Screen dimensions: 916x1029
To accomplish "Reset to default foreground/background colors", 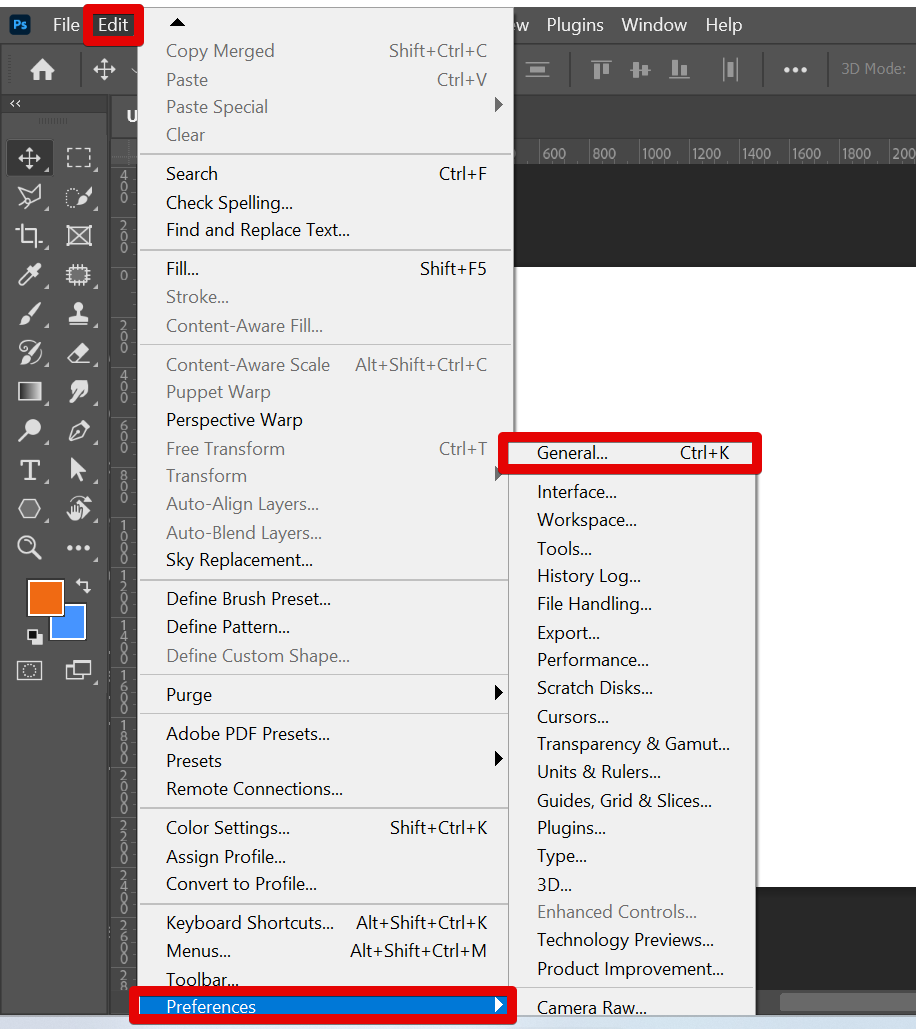I will pos(35,636).
